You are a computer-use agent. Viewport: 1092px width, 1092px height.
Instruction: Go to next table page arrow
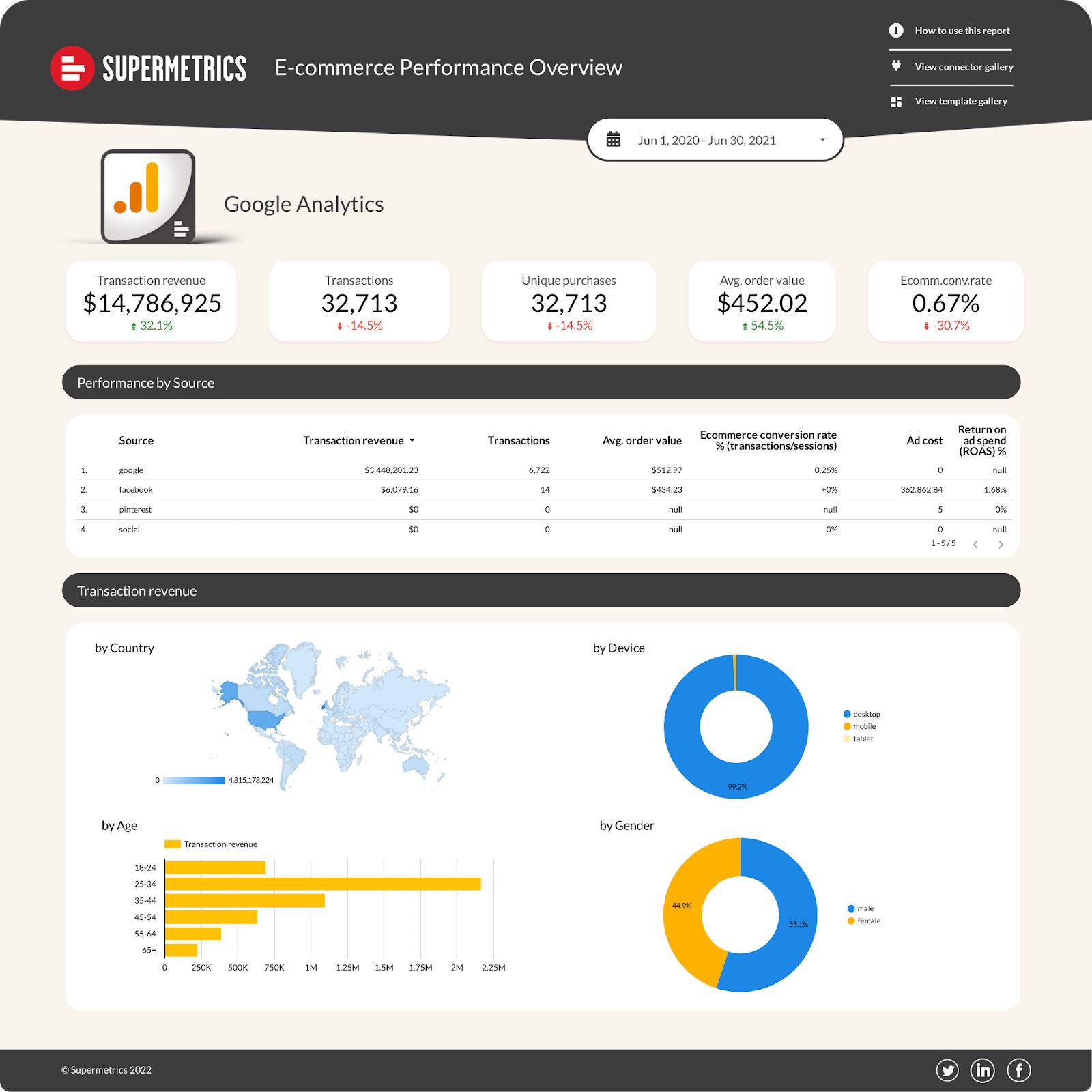(x=1001, y=544)
